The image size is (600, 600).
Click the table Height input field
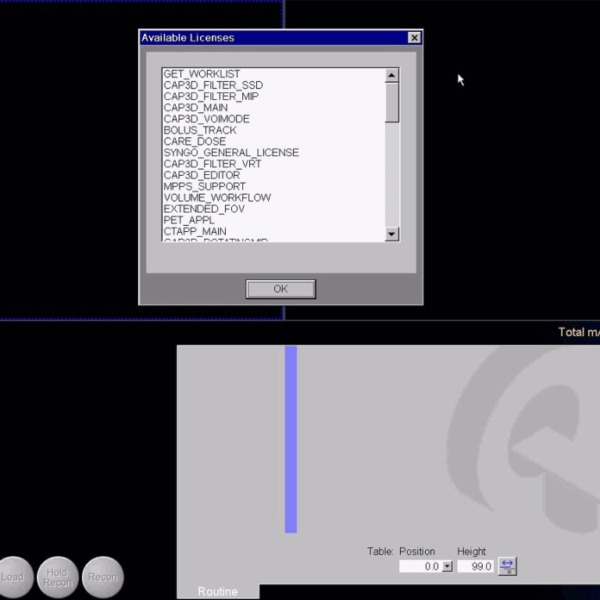coord(476,566)
